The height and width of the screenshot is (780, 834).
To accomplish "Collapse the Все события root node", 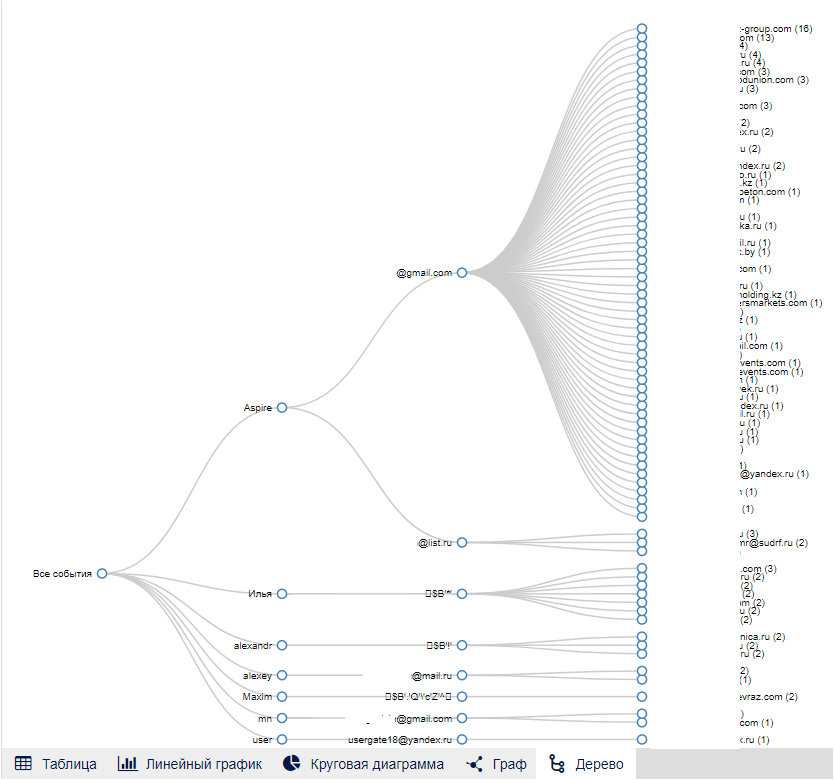I will (102, 573).
